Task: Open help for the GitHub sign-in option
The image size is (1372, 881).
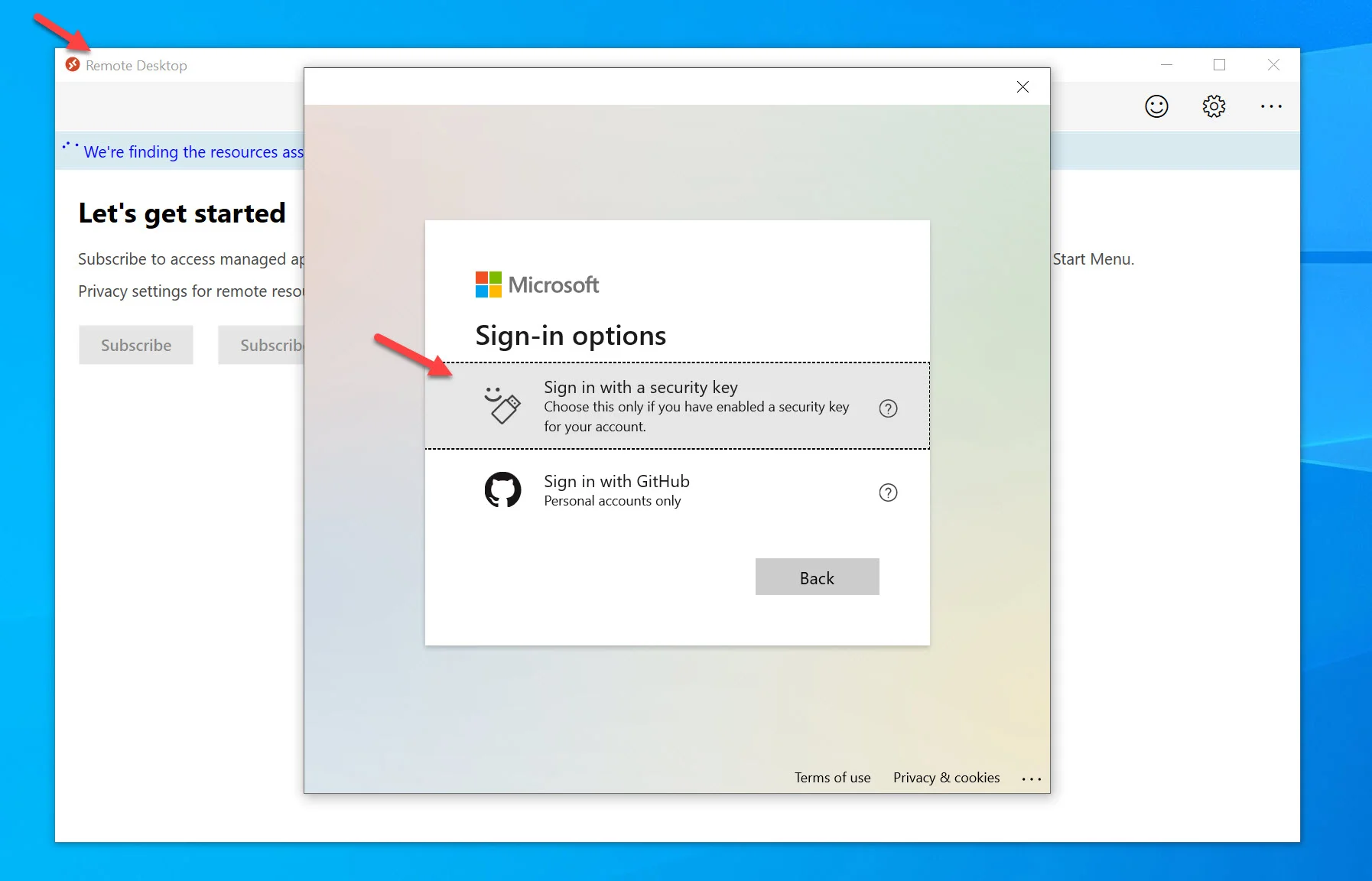Action: 888,493
